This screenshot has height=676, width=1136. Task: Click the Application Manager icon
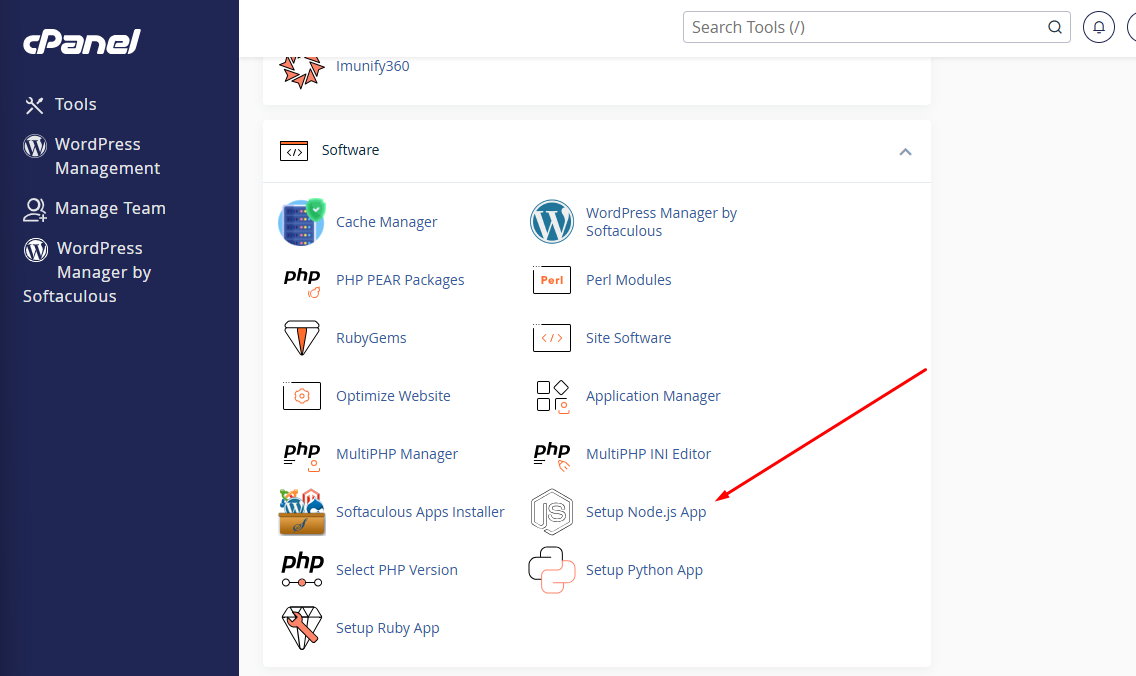pyautogui.click(x=552, y=396)
